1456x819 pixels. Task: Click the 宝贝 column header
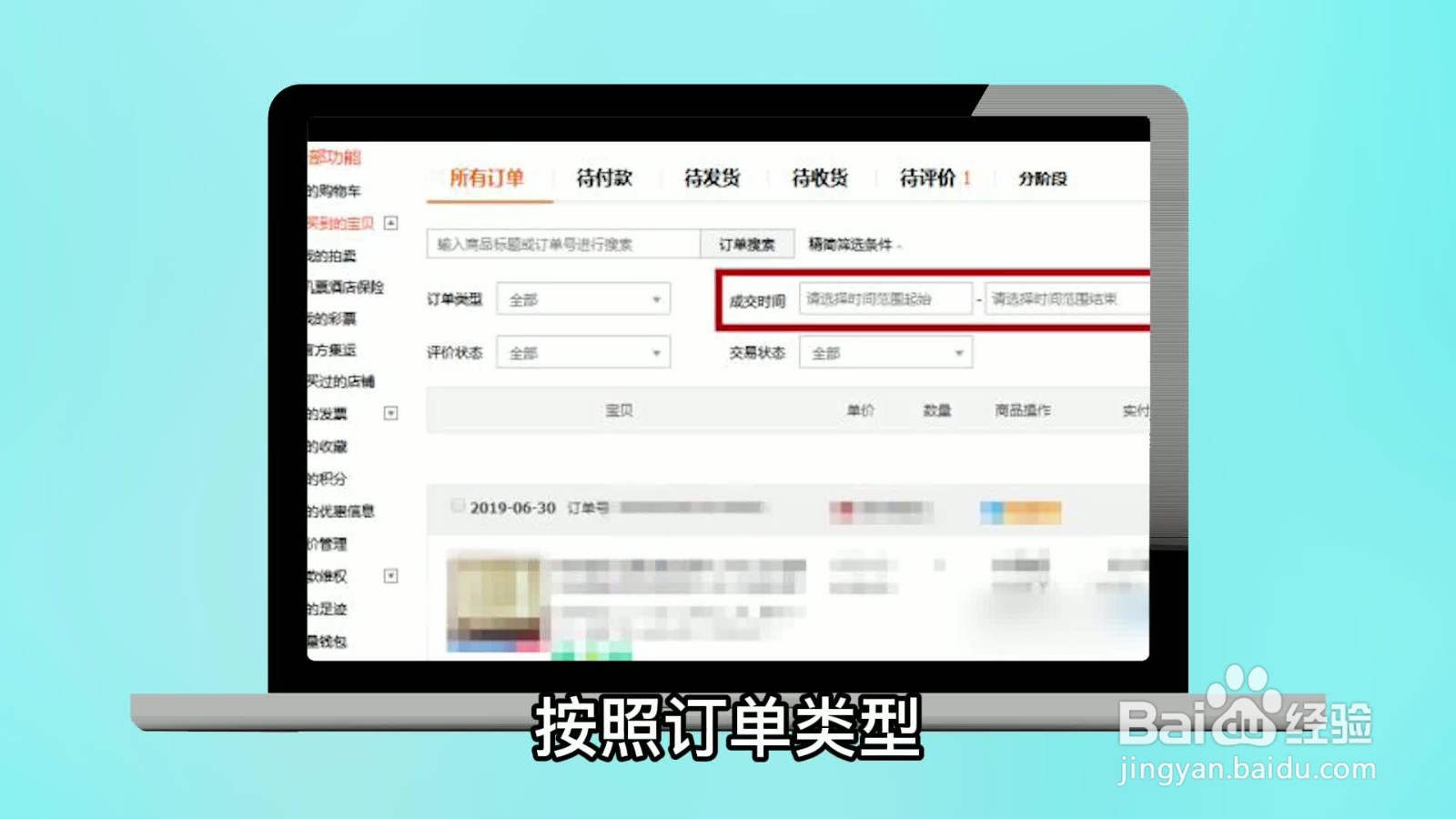(619, 410)
